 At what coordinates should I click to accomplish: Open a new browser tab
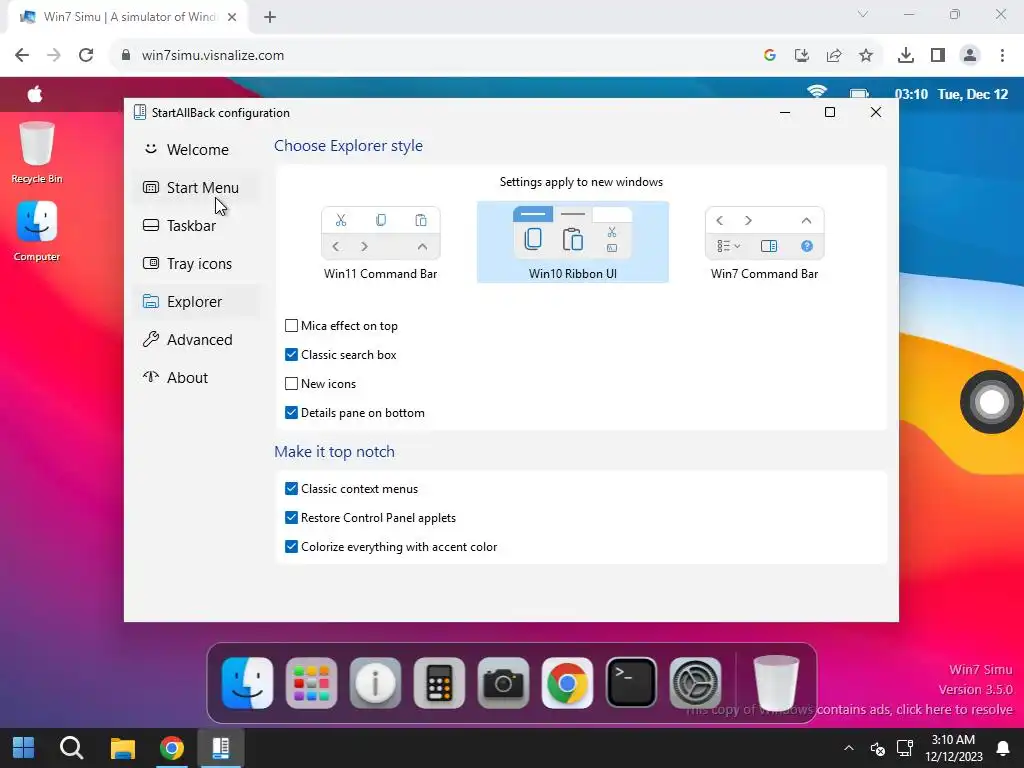coord(270,17)
